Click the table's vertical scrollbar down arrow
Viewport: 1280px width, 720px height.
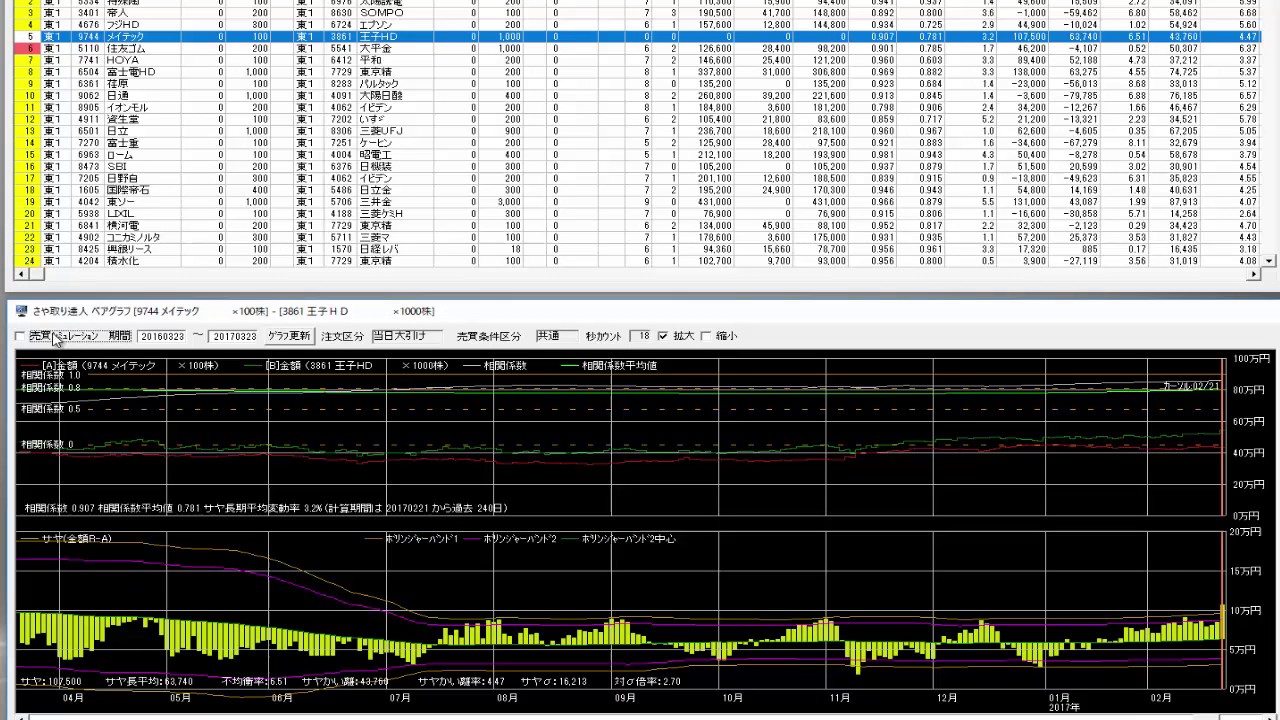(1271, 261)
